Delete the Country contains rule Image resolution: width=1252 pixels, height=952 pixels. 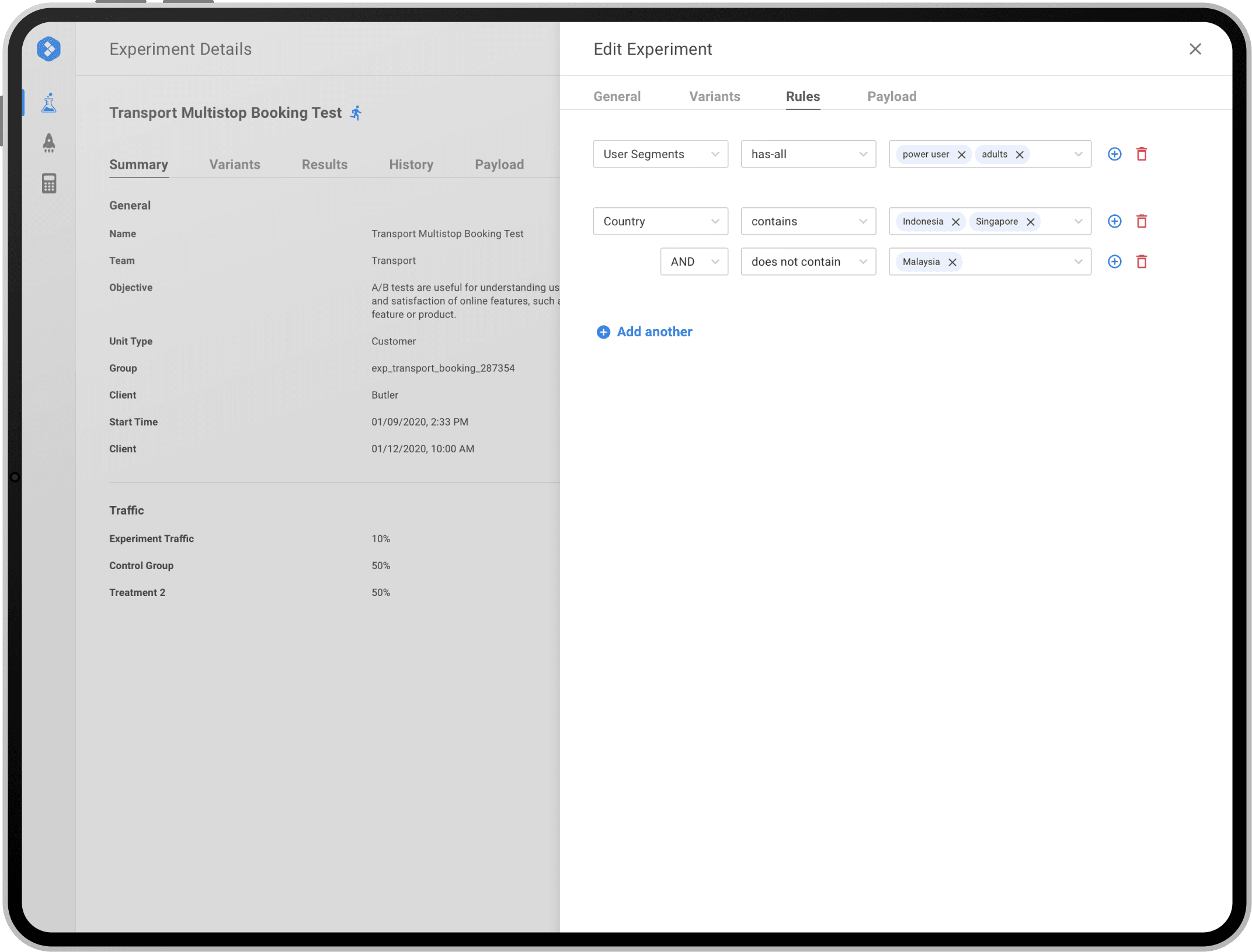pos(1142,221)
